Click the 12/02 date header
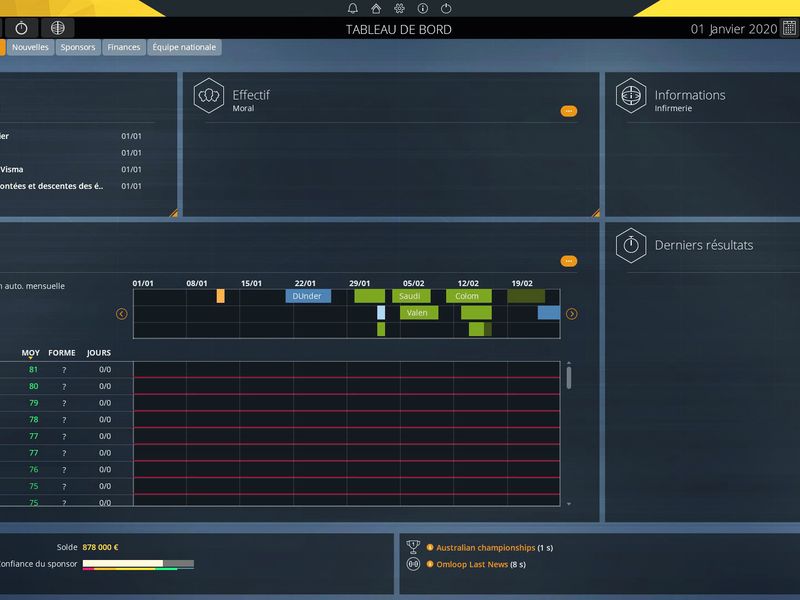Screen dimensions: 800x600 [468, 283]
